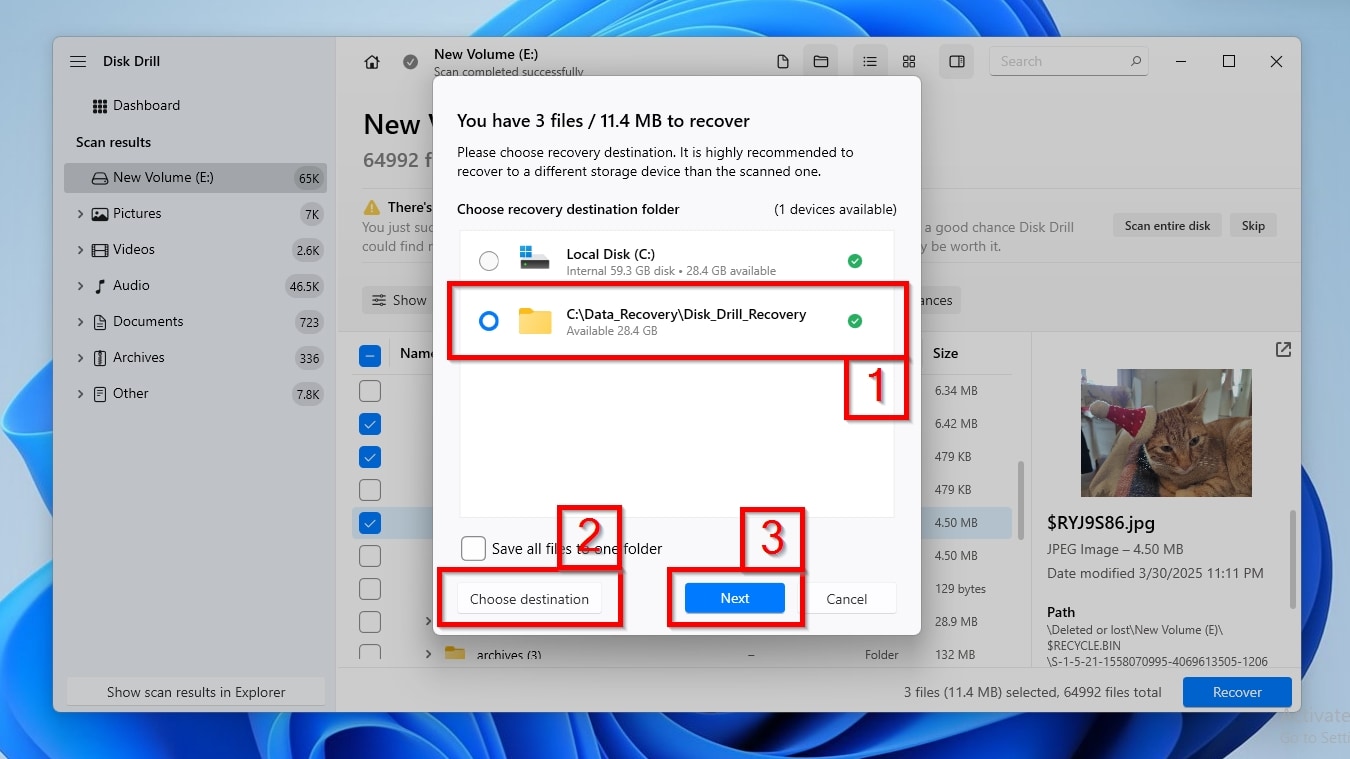The height and width of the screenshot is (759, 1350).
Task: Expand the Audio category
Action: click(x=81, y=285)
